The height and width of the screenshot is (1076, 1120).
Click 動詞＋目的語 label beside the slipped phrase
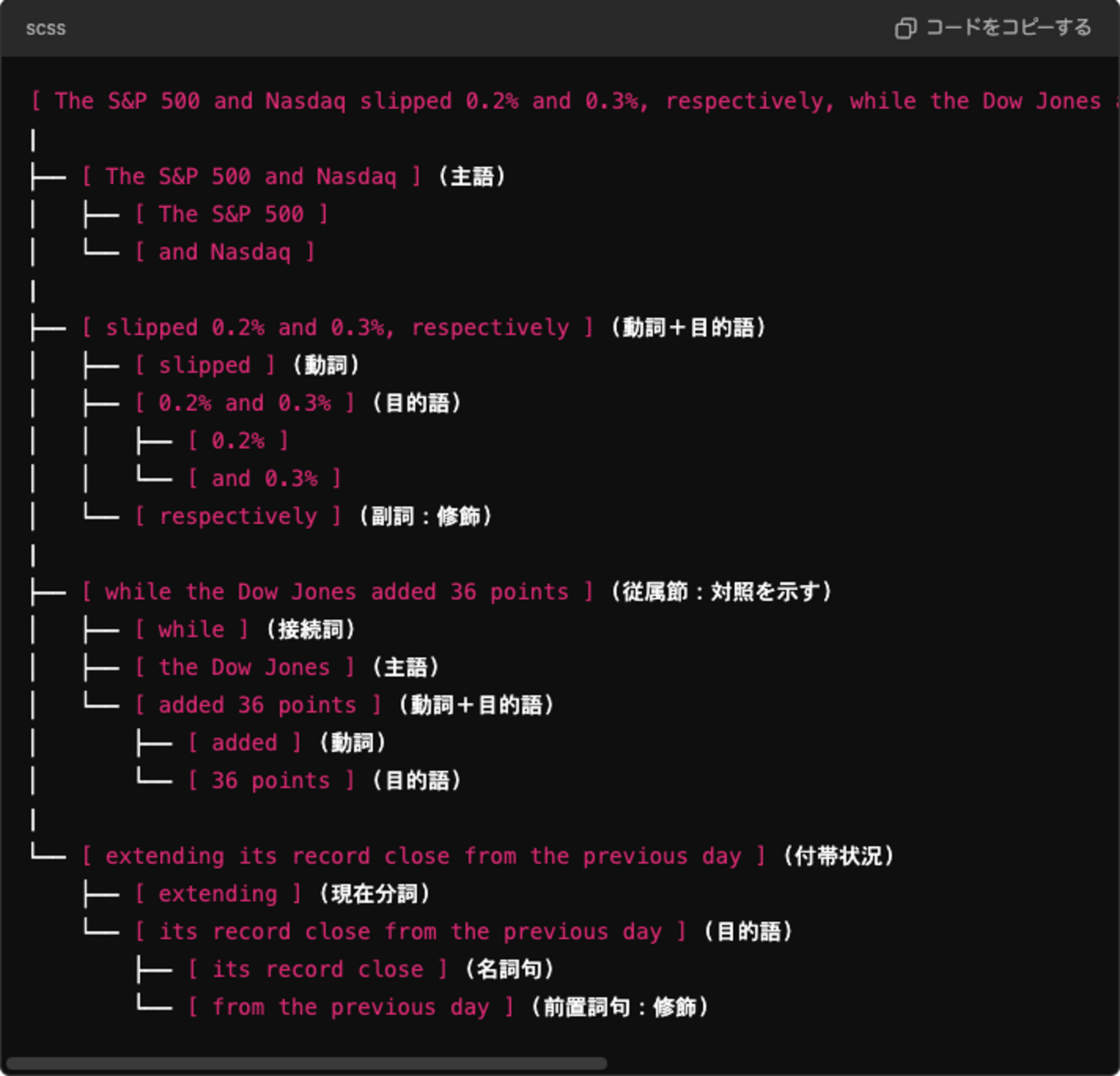tap(688, 327)
